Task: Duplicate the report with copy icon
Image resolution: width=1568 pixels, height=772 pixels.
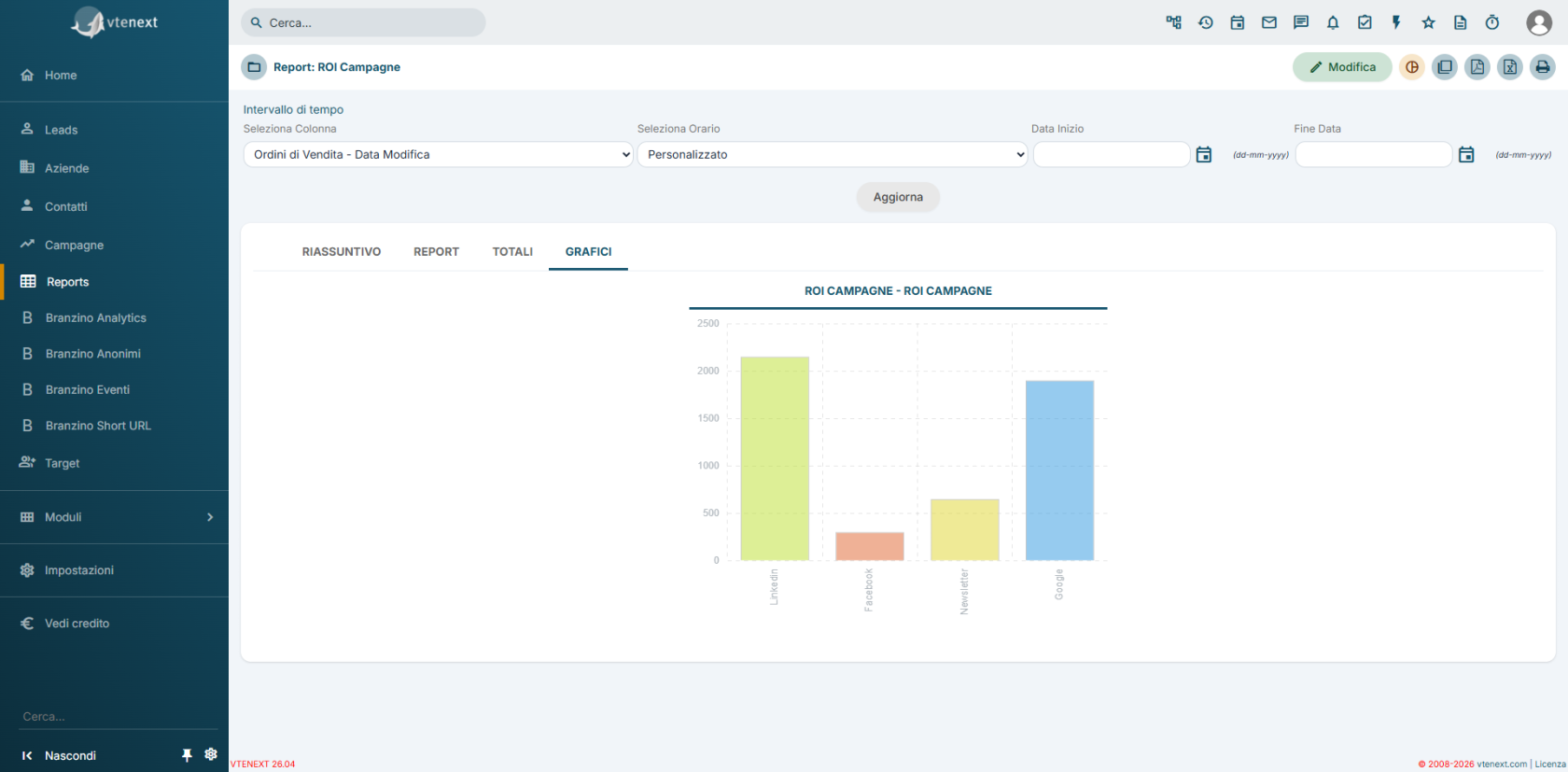Action: coord(1445,67)
